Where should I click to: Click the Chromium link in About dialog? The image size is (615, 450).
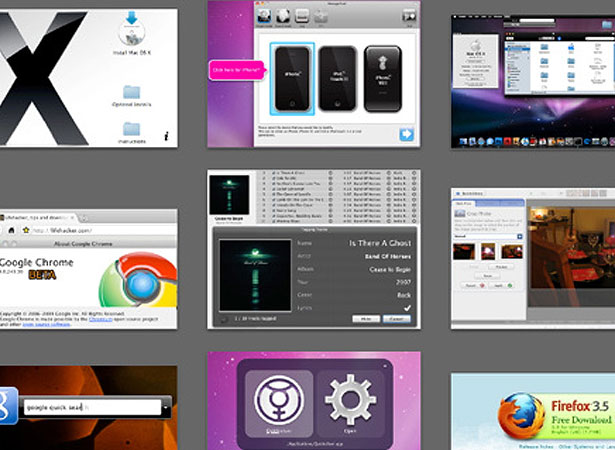tap(100, 319)
